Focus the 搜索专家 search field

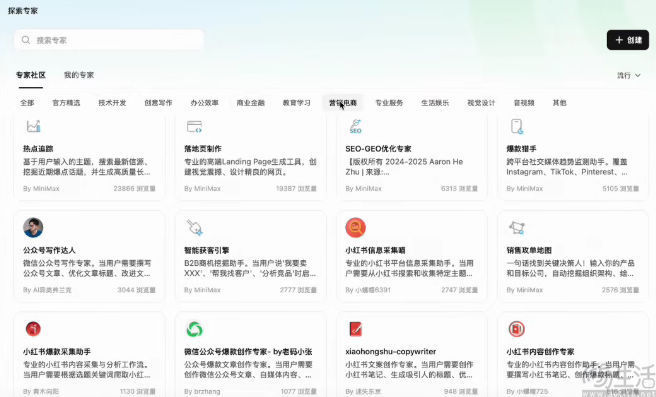coord(109,40)
